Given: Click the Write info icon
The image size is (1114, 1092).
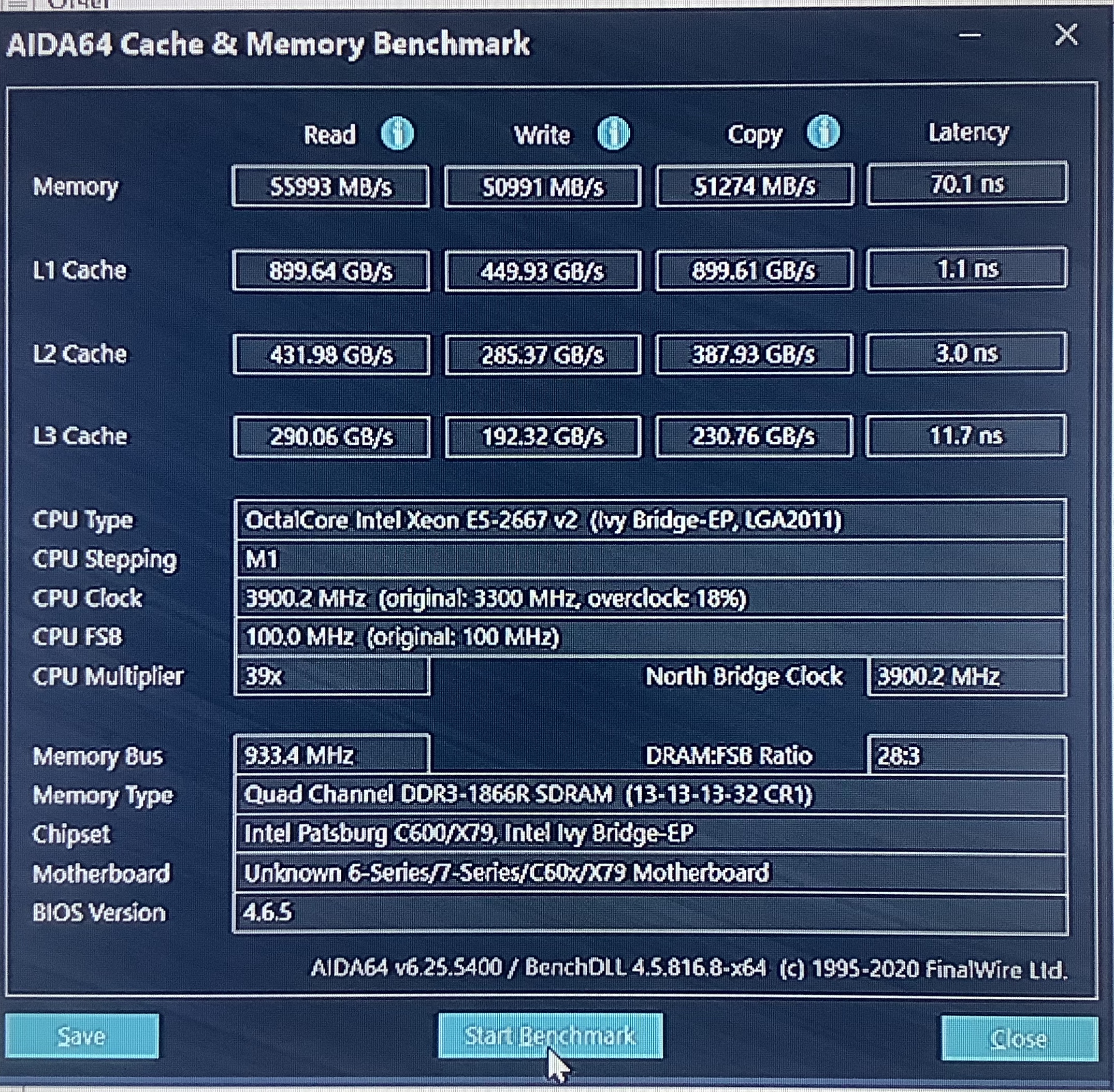Looking at the screenshot, I should click(x=613, y=134).
